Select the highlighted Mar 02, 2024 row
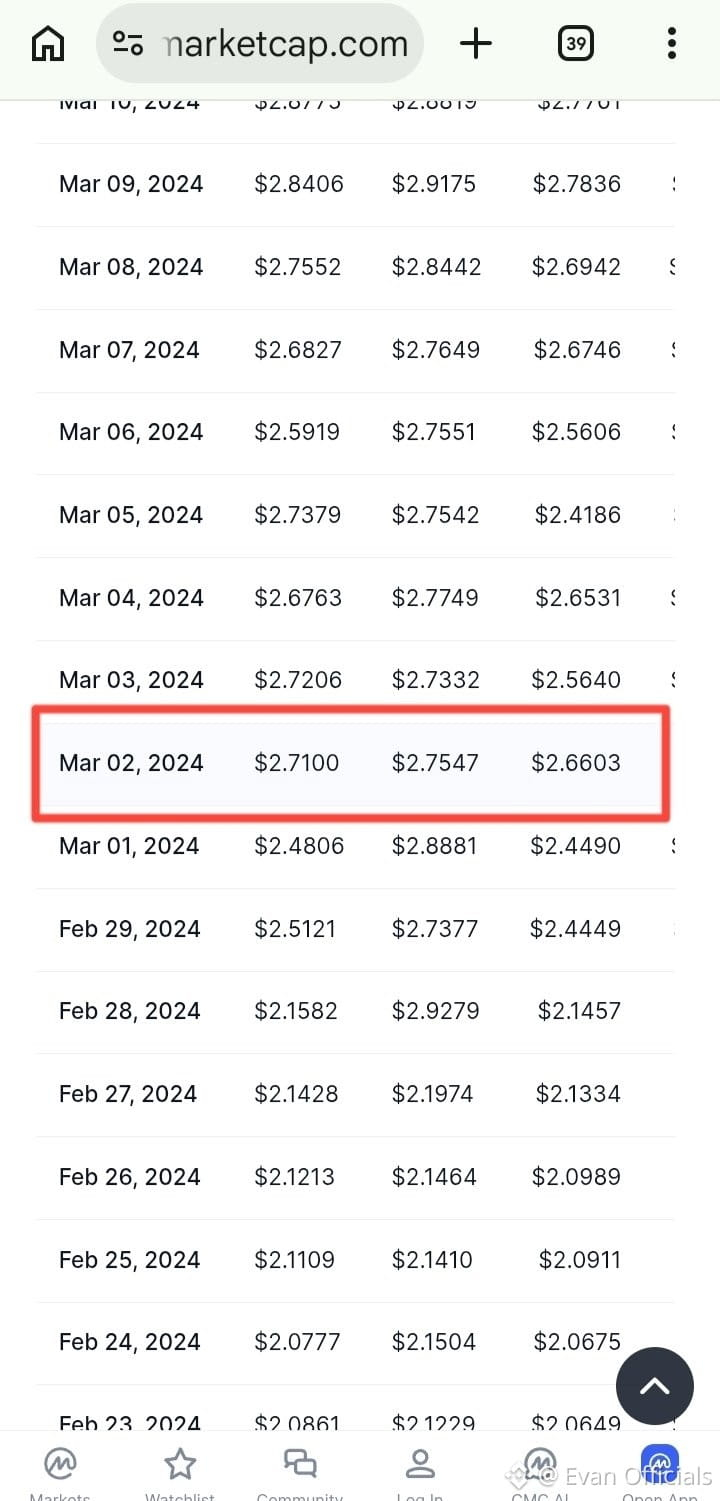The width and height of the screenshot is (720, 1501). point(351,763)
